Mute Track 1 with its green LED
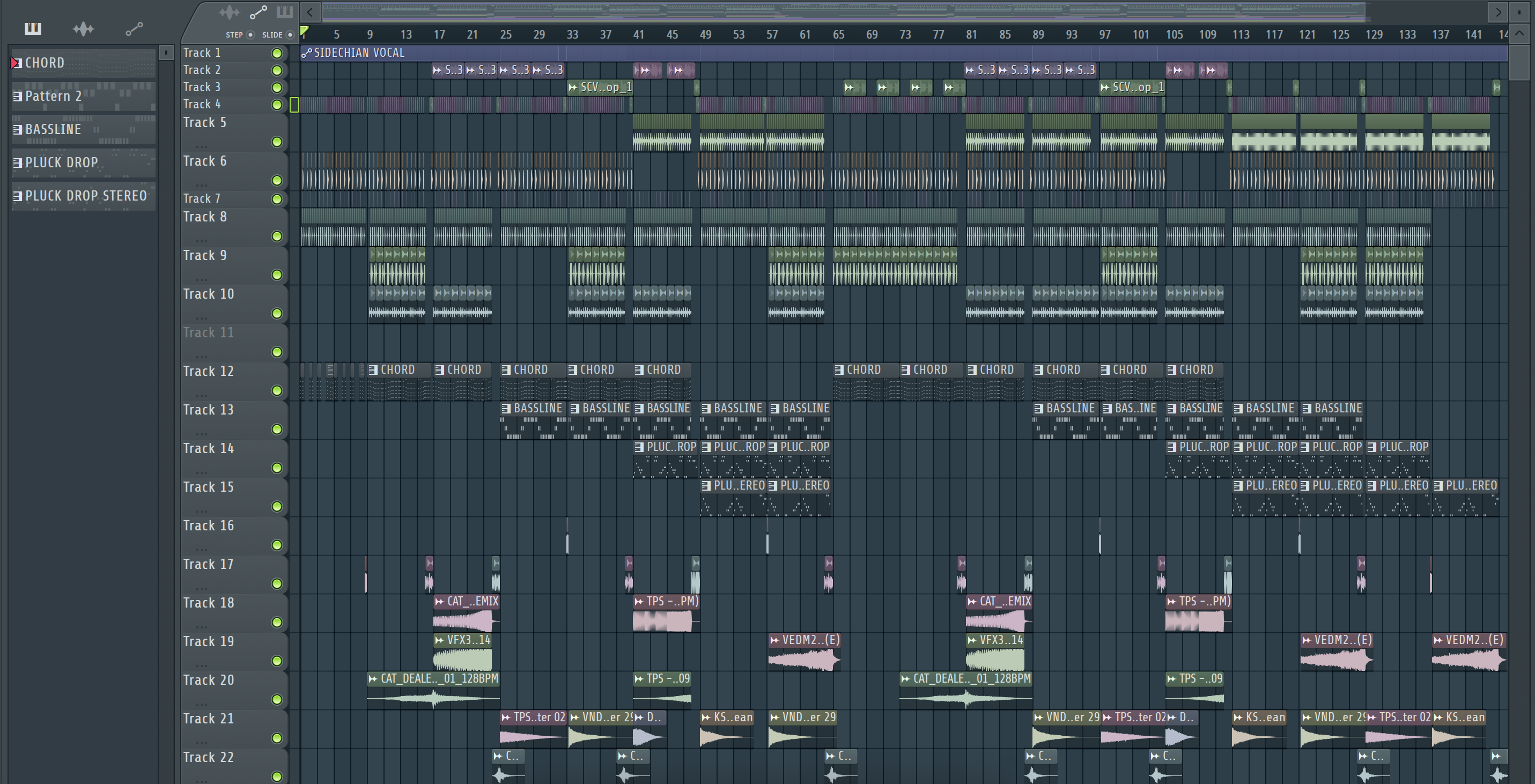 click(x=277, y=53)
